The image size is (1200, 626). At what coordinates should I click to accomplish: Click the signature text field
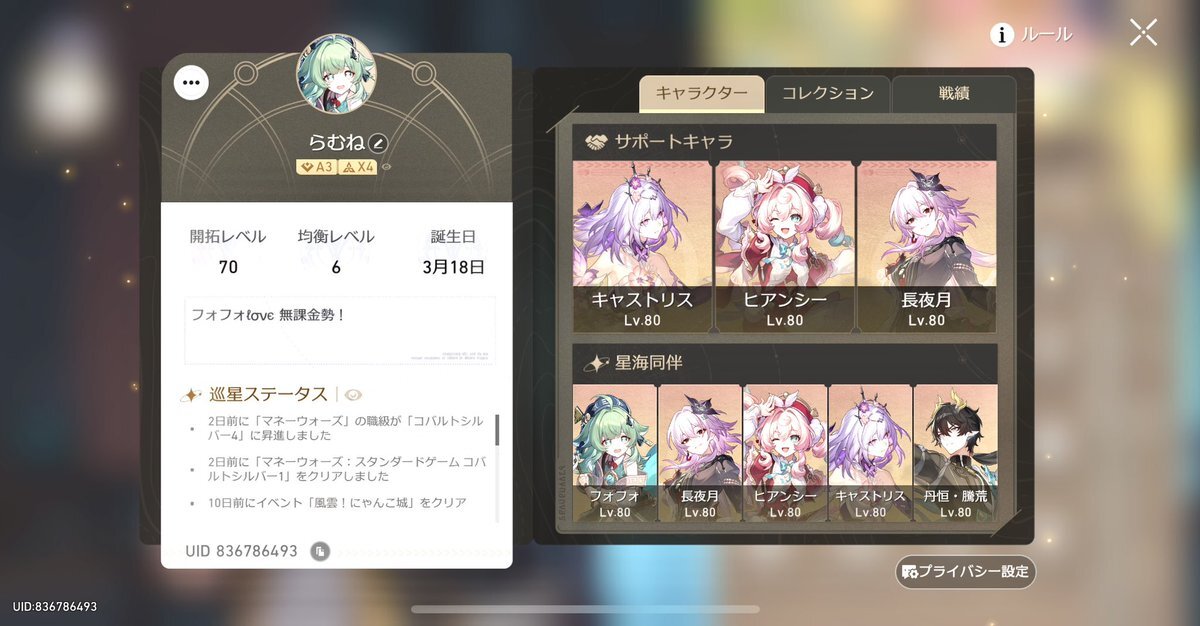click(340, 330)
